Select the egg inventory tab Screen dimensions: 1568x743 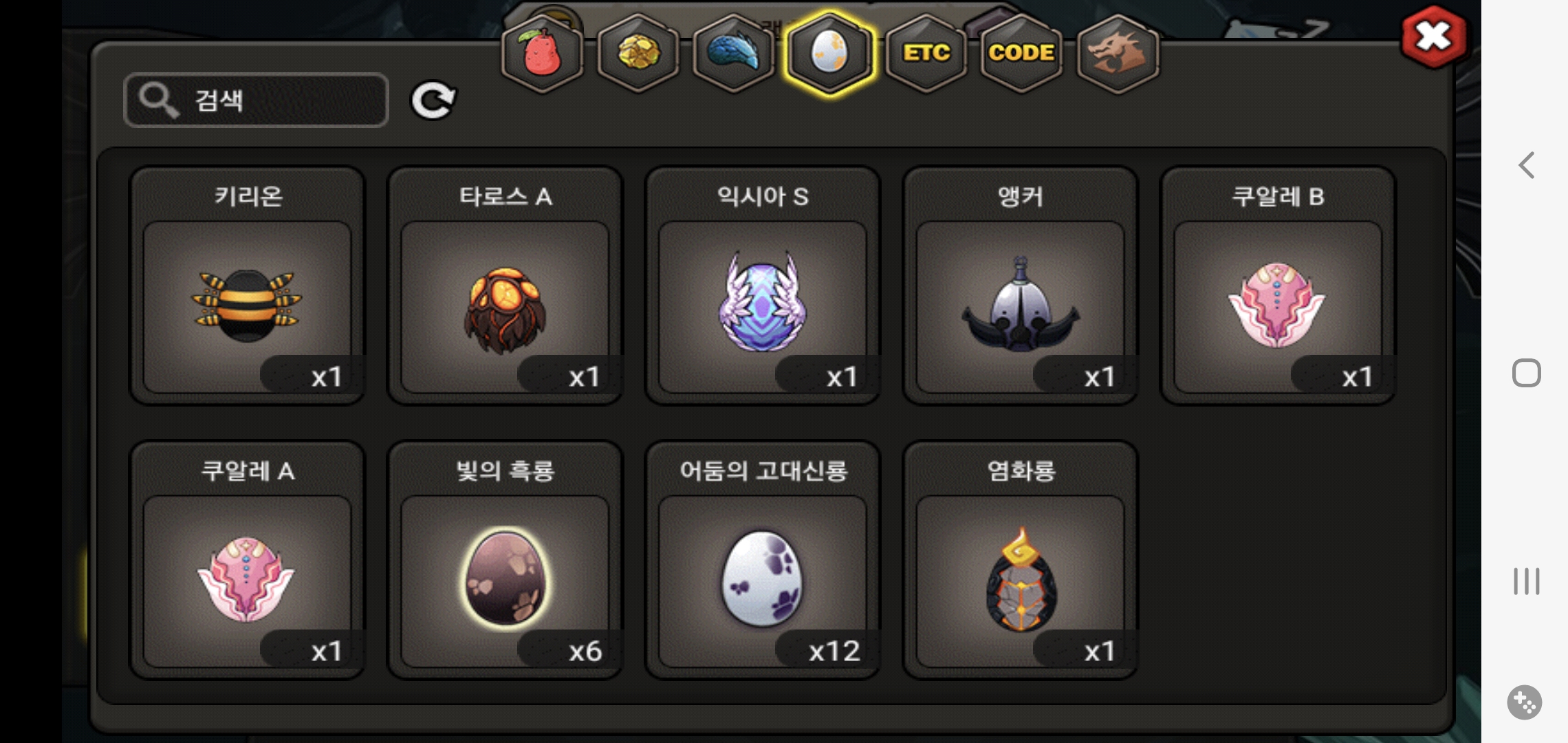tap(830, 54)
